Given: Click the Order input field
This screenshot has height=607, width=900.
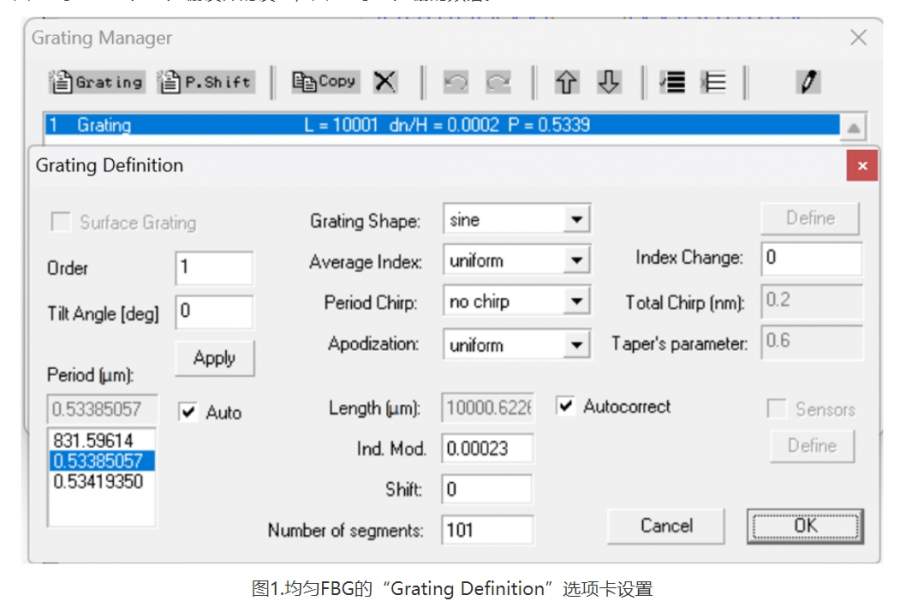Looking at the screenshot, I should point(214,267).
